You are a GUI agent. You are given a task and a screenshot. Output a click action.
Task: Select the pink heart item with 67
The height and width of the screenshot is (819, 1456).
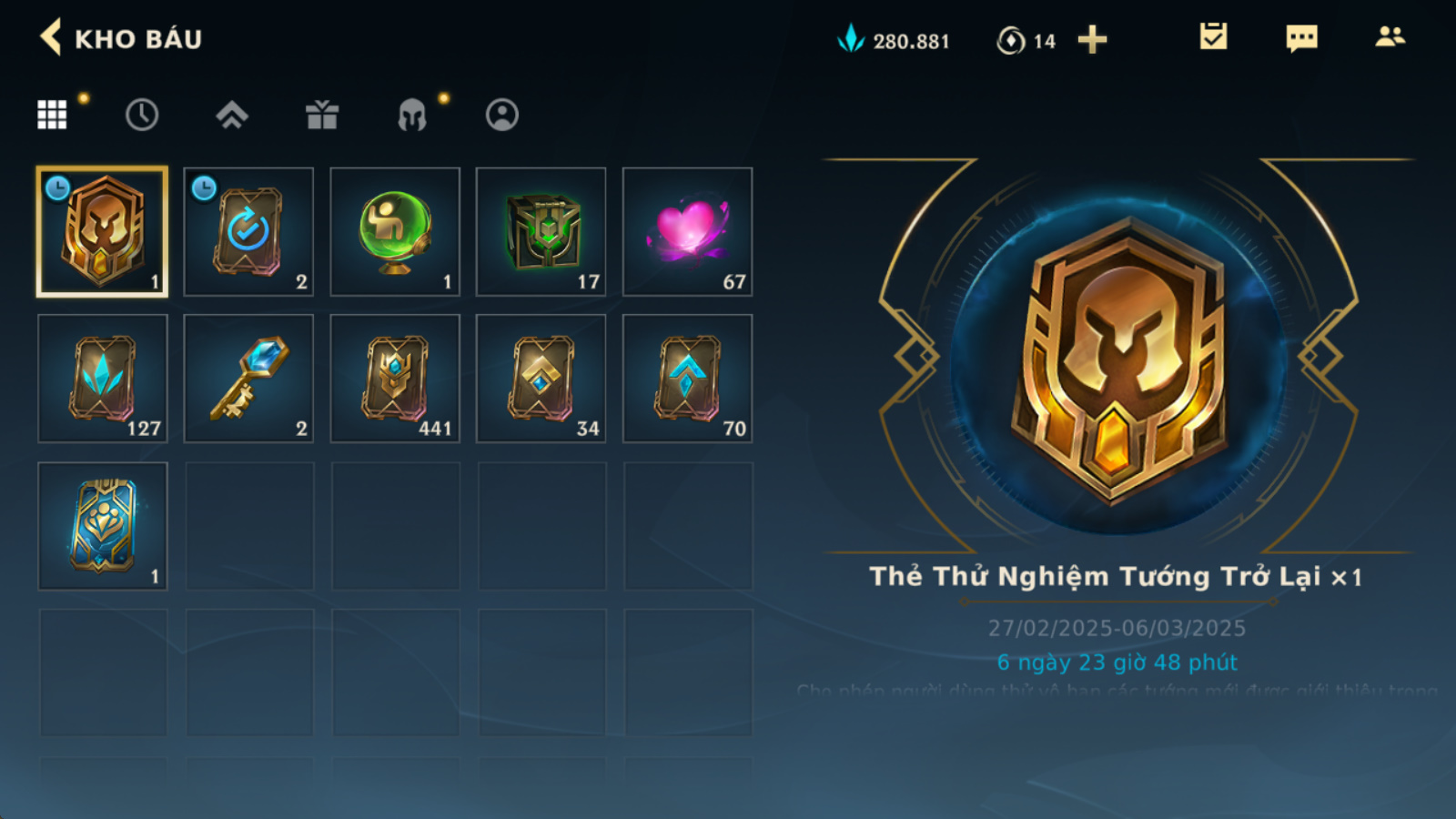[x=687, y=232]
